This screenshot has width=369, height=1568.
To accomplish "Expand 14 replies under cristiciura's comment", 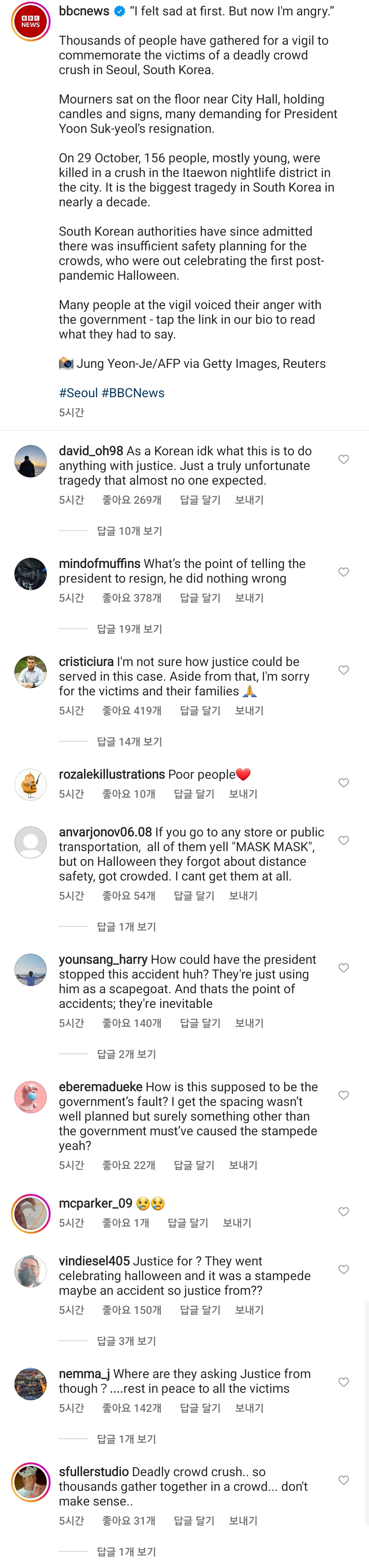I will pyautogui.click(x=129, y=741).
